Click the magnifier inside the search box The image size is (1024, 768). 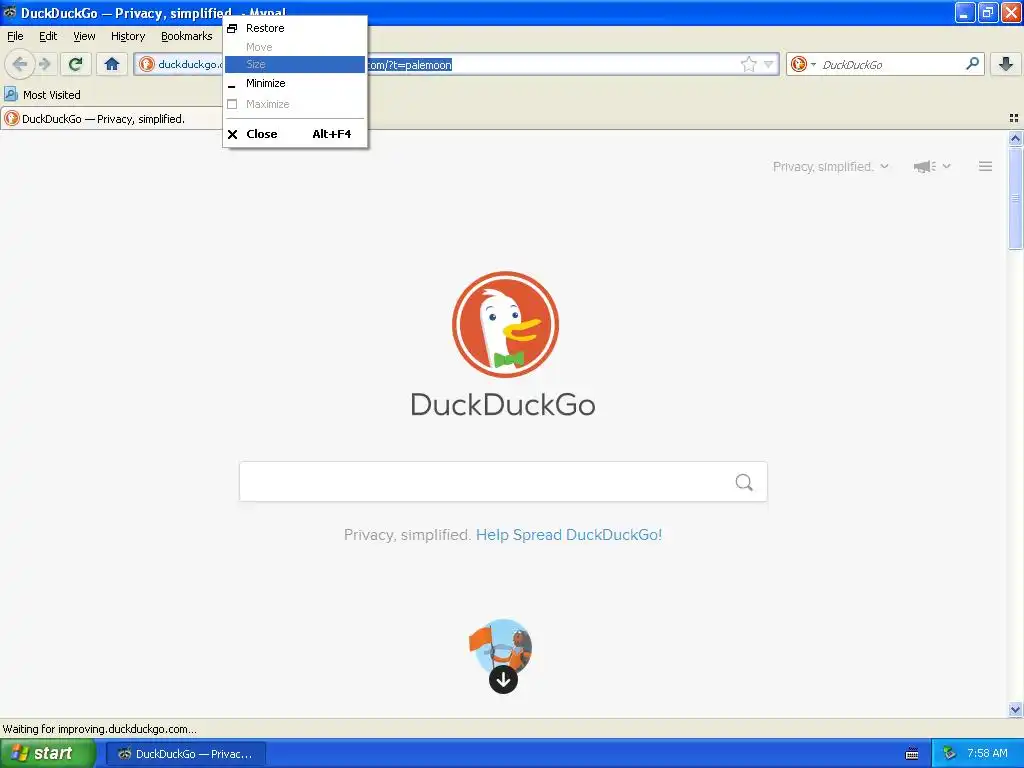coord(744,482)
